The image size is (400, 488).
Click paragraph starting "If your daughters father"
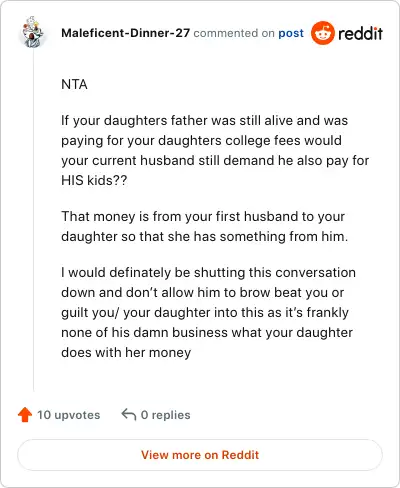(215, 150)
